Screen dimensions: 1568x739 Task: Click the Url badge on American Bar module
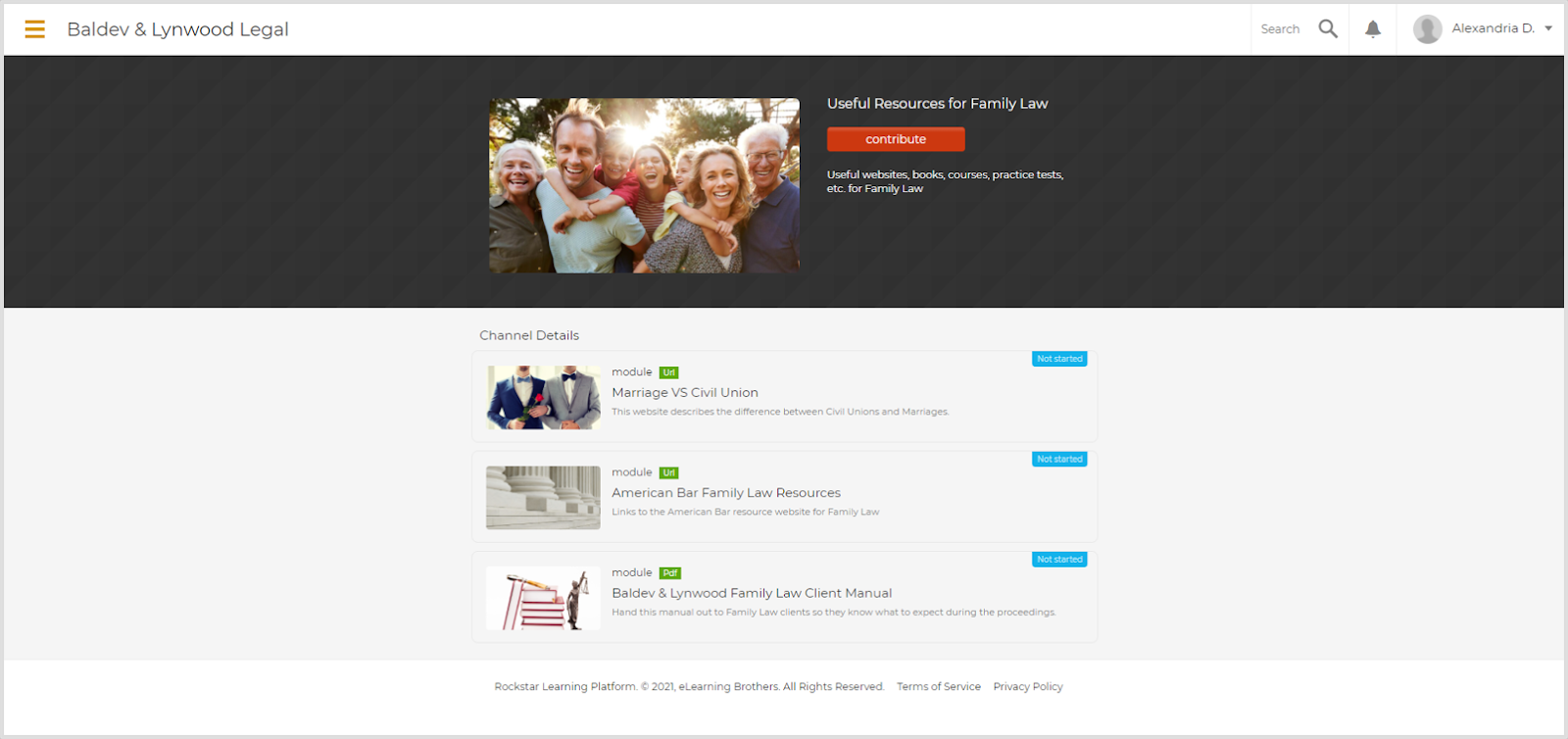pos(668,472)
